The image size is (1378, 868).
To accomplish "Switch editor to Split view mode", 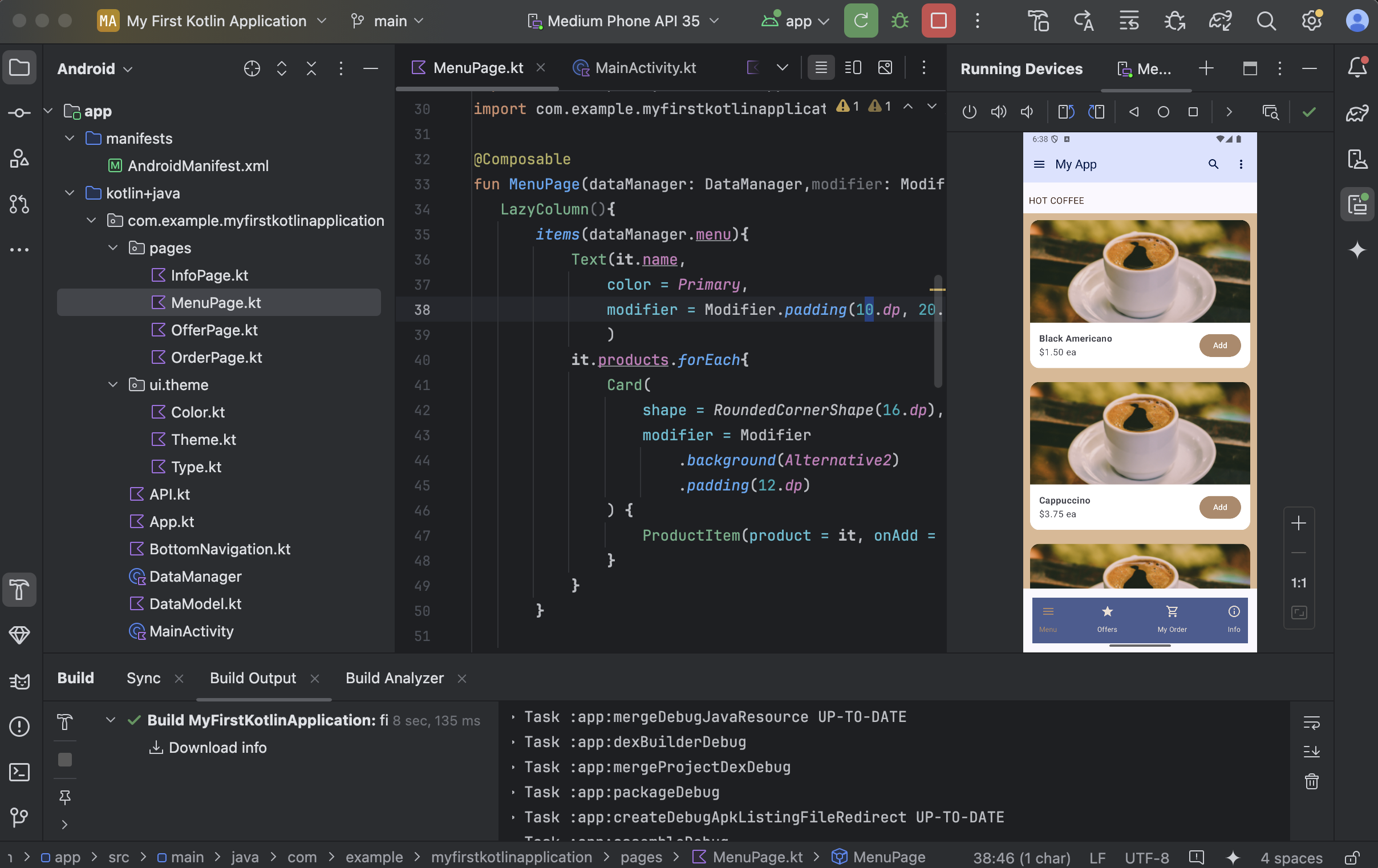I will click(853, 68).
